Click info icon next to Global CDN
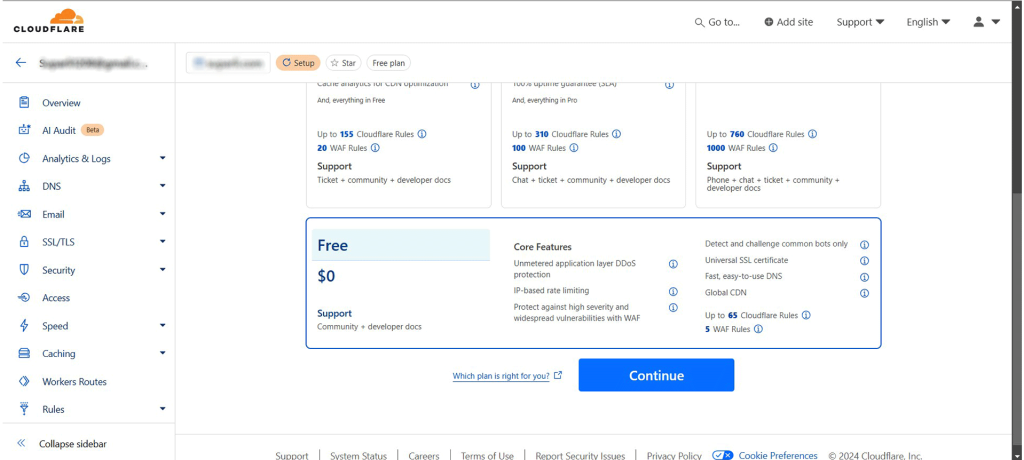This screenshot has height=460, width=1024. (x=864, y=293)
